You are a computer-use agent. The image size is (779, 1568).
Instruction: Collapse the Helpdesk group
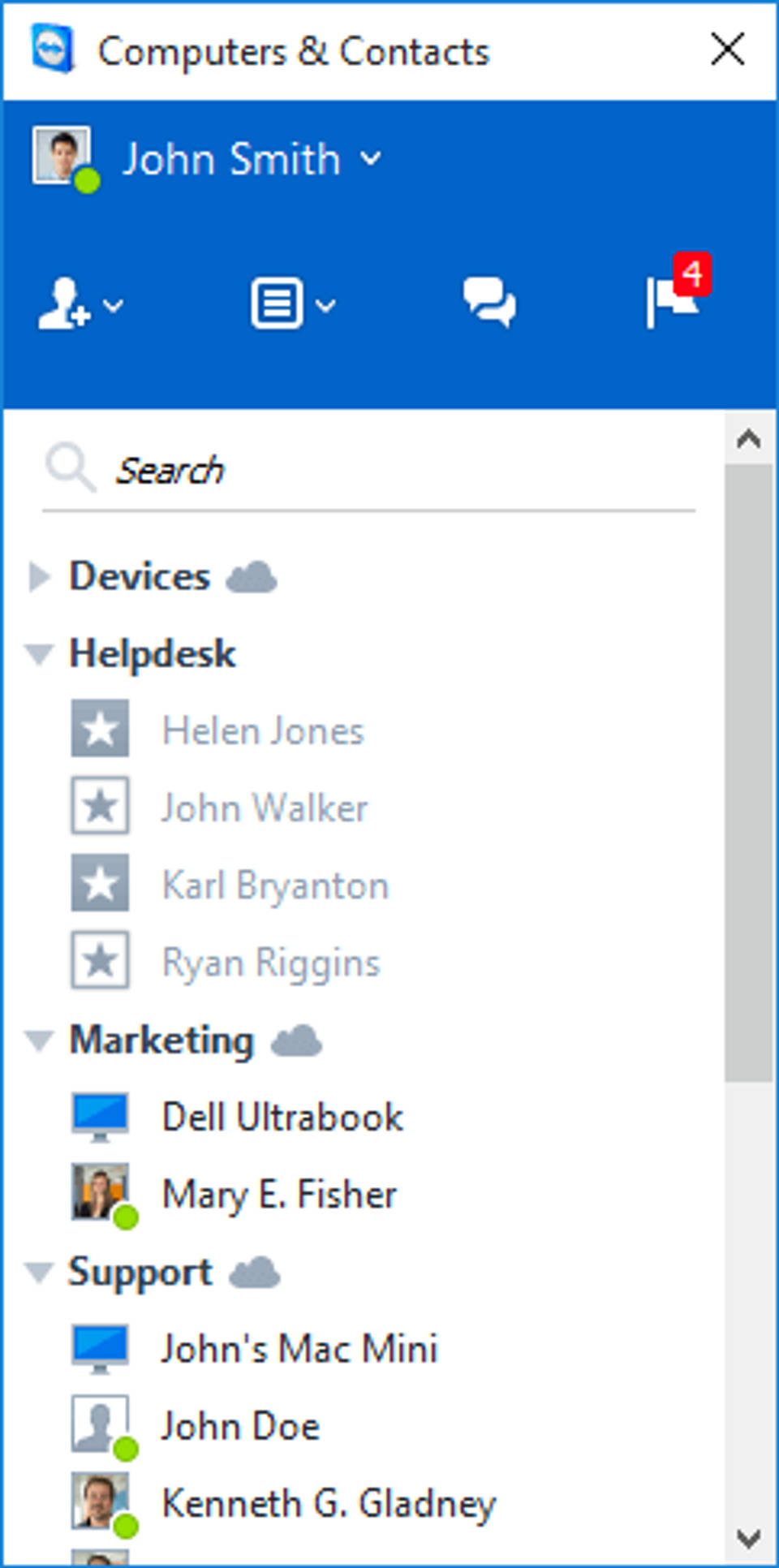tap(38, 654)
